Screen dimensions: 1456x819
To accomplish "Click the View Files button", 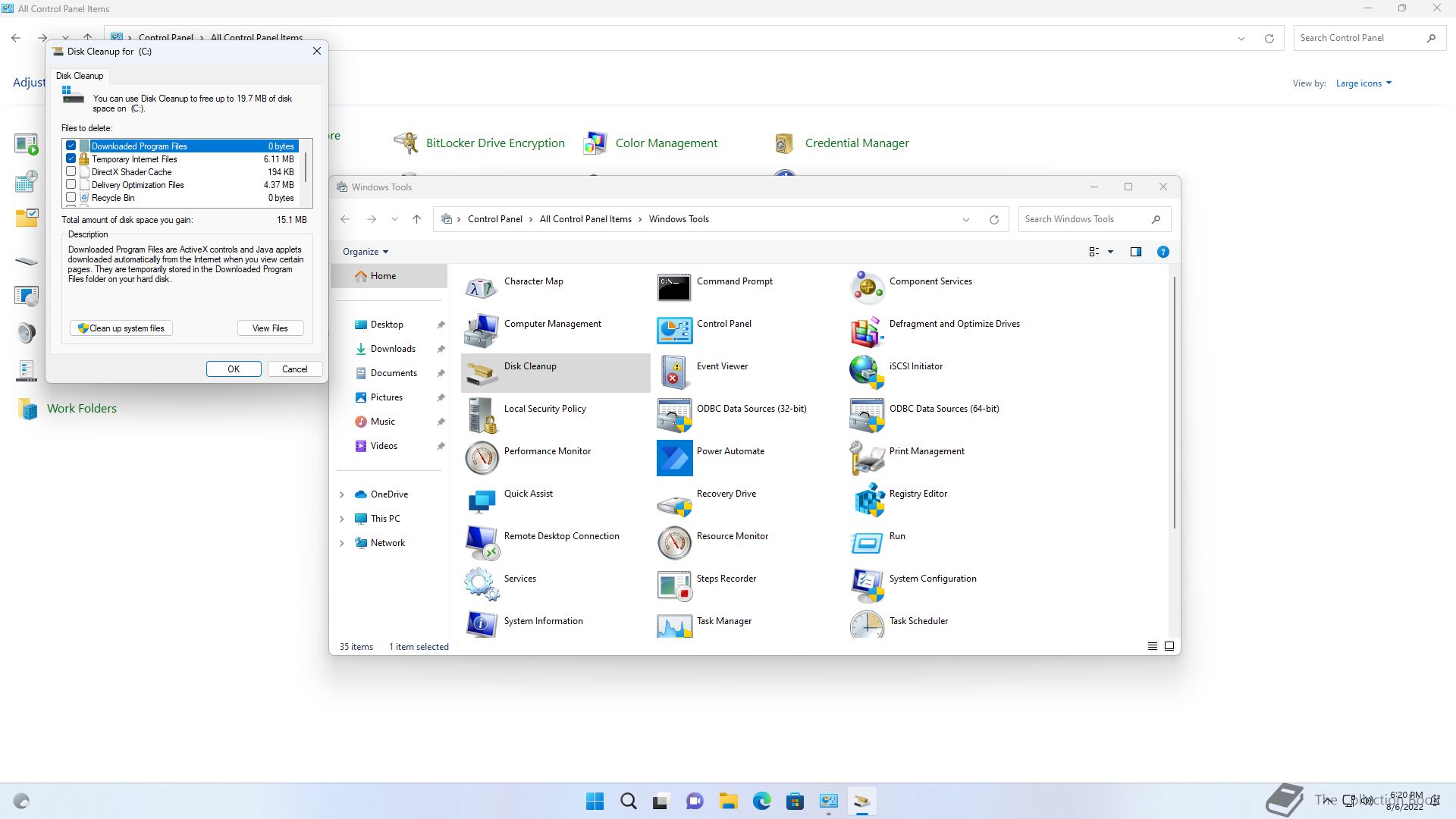I will pyautogui.click(x=270, y=328).
